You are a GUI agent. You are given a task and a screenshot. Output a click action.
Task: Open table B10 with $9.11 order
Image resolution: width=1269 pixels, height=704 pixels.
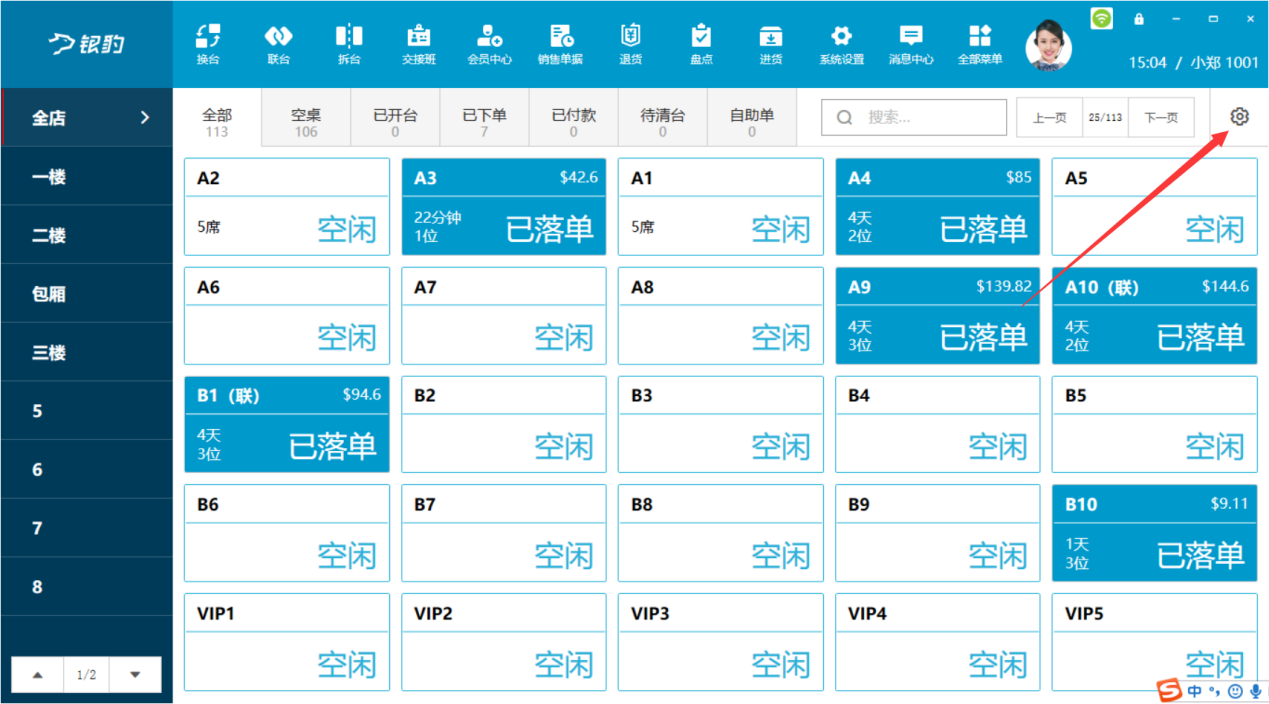coord(1155,533)
